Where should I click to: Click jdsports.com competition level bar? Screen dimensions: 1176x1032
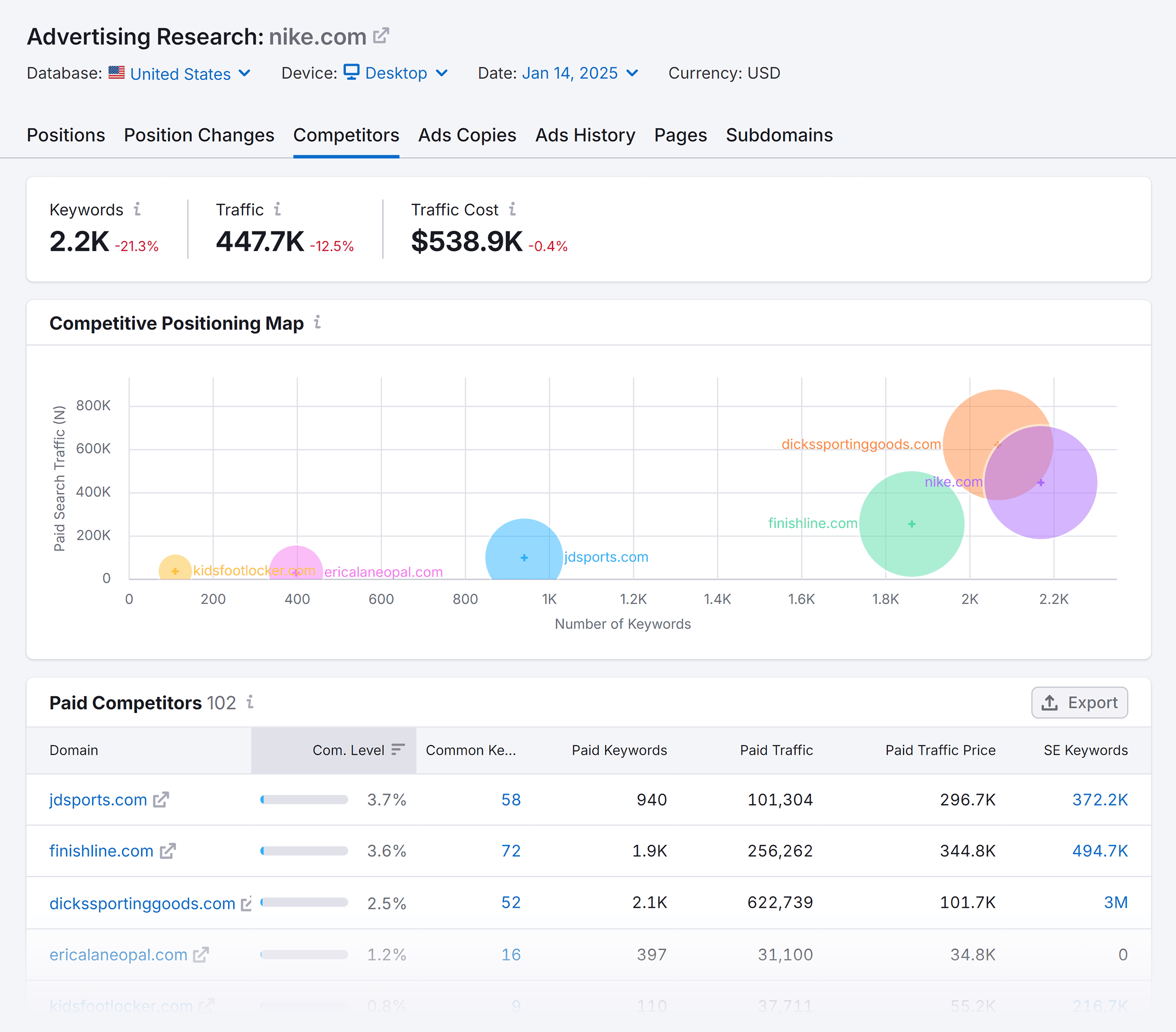point(304,800)
